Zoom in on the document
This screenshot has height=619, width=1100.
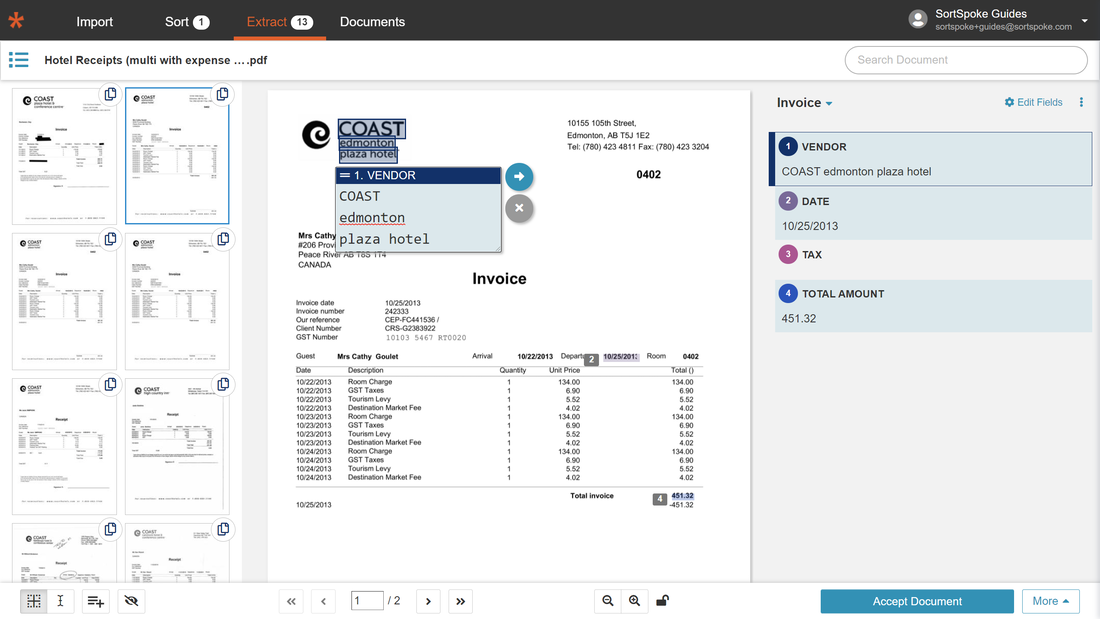click(x=634, y=601)
